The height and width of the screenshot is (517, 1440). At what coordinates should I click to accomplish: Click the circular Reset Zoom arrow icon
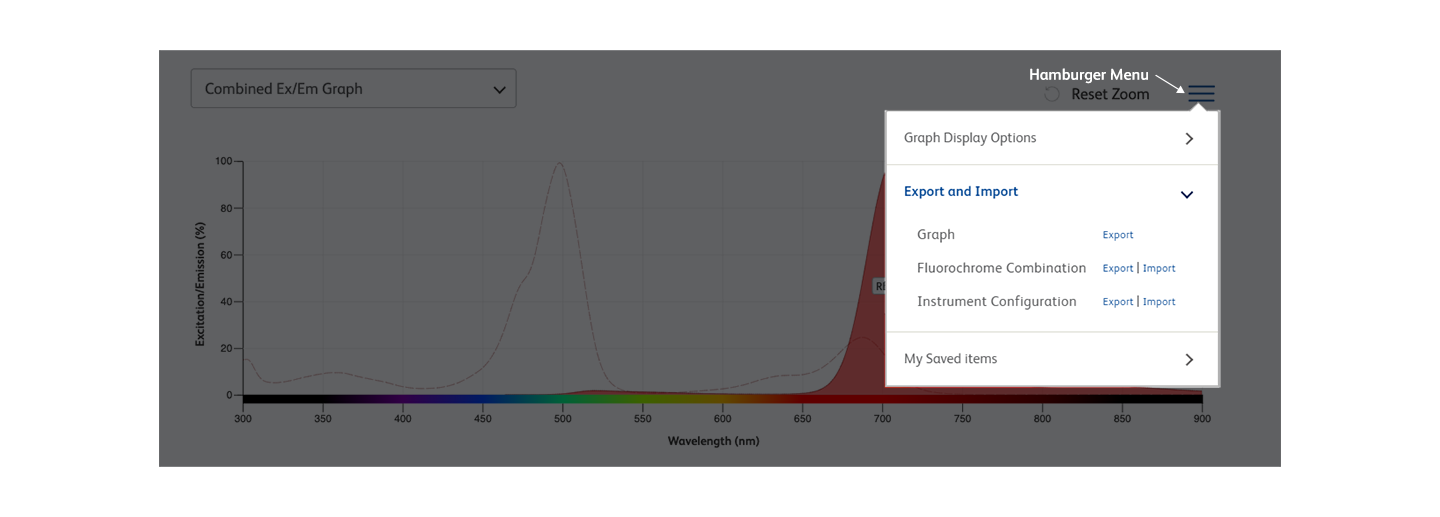[x=1052, y=94]
